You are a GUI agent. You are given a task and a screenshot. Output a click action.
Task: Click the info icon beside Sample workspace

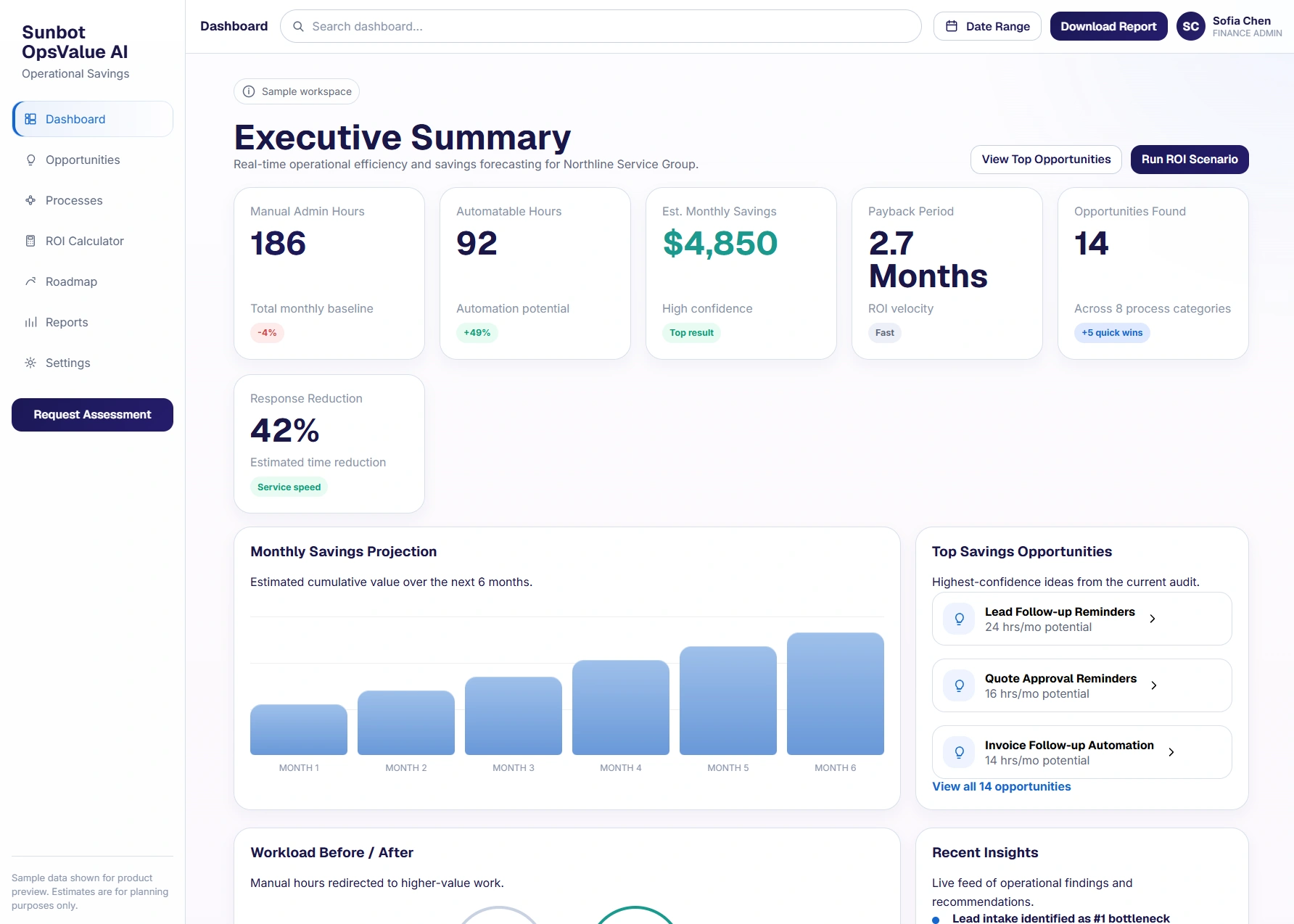[249, 91]
